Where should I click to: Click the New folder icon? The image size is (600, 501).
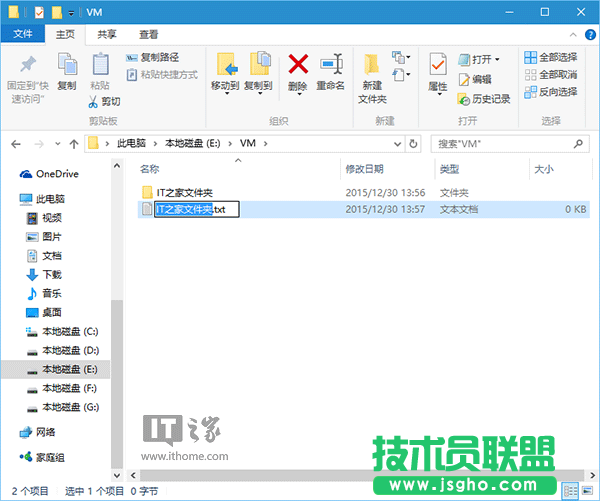(x=372, y=64)
